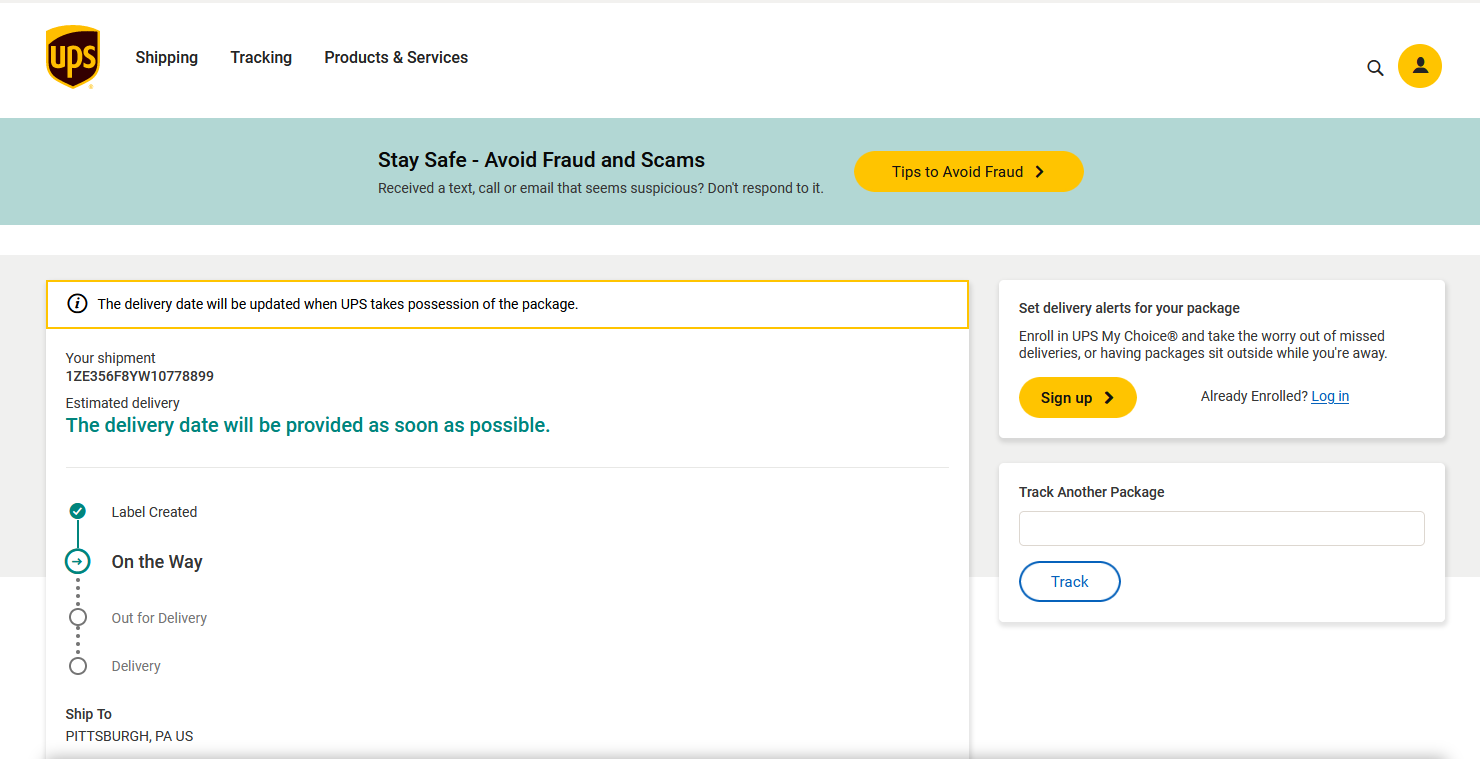Follow the Log in link
This screenshot has width=1480, height=759.
1329,397
